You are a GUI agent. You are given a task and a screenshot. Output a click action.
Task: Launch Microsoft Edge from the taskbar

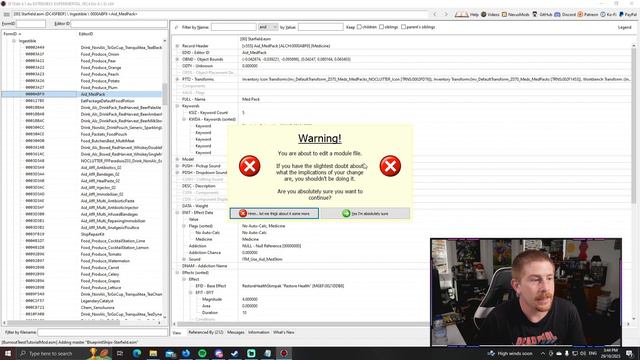[x=137, y=353]
